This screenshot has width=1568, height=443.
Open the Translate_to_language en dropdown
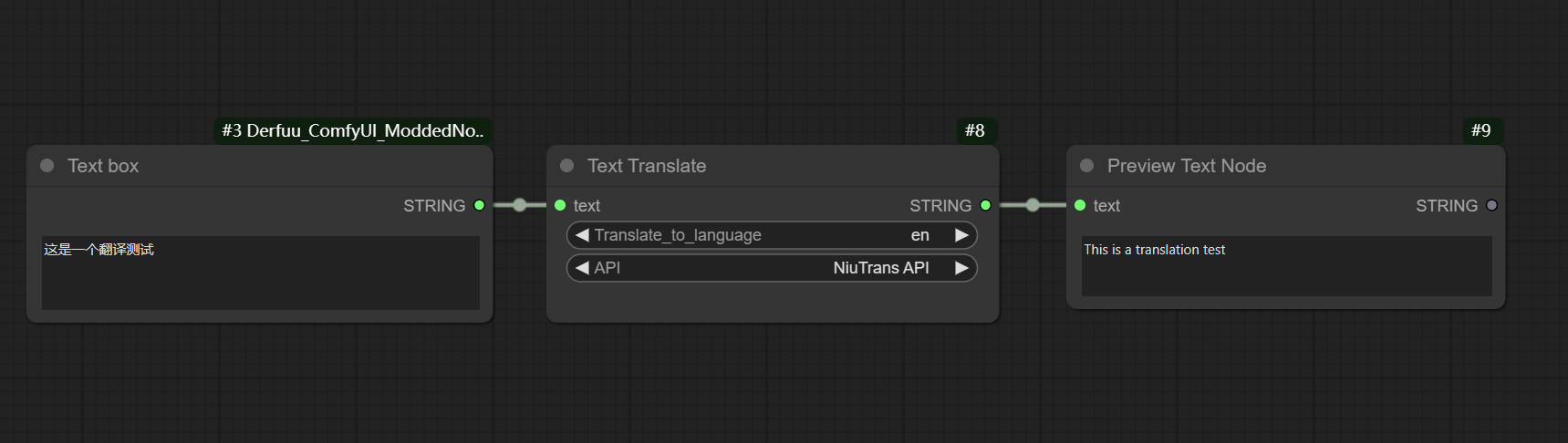coord(772,235)
